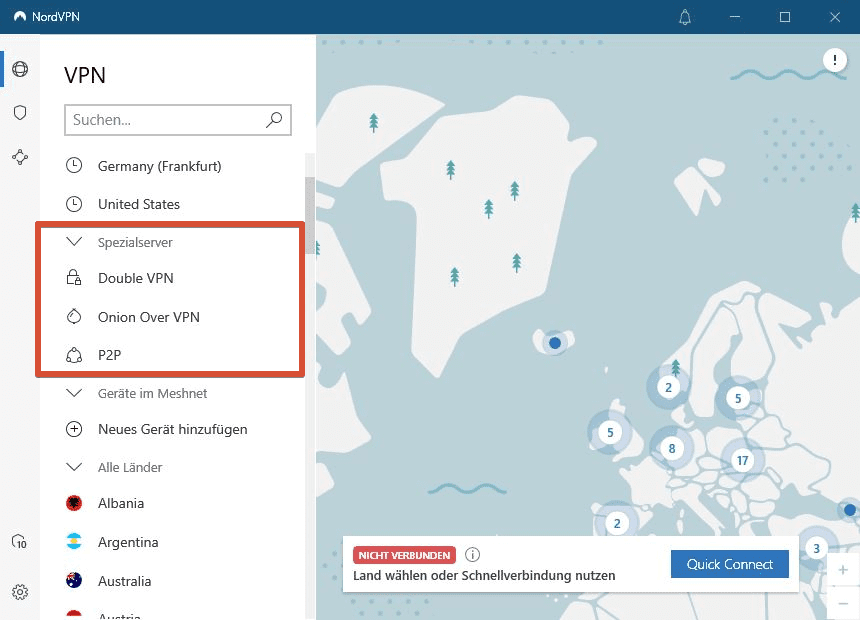Viewport: 860px width, 620px height.
Task: Click the notification bell icon
Action: pyautogui.click(x=684, y=17)
